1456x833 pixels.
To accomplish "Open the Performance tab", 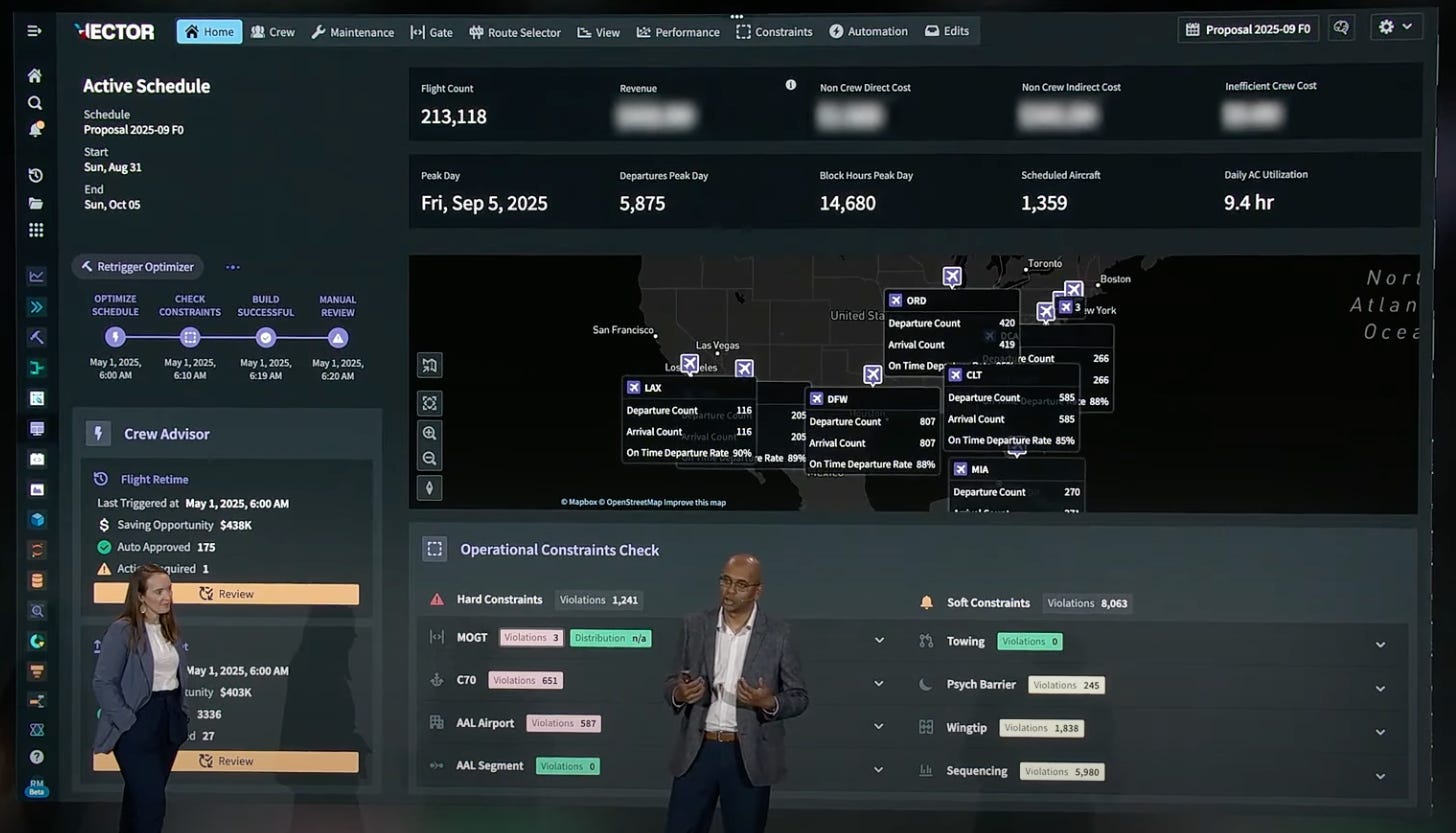I will pos(677,32).
